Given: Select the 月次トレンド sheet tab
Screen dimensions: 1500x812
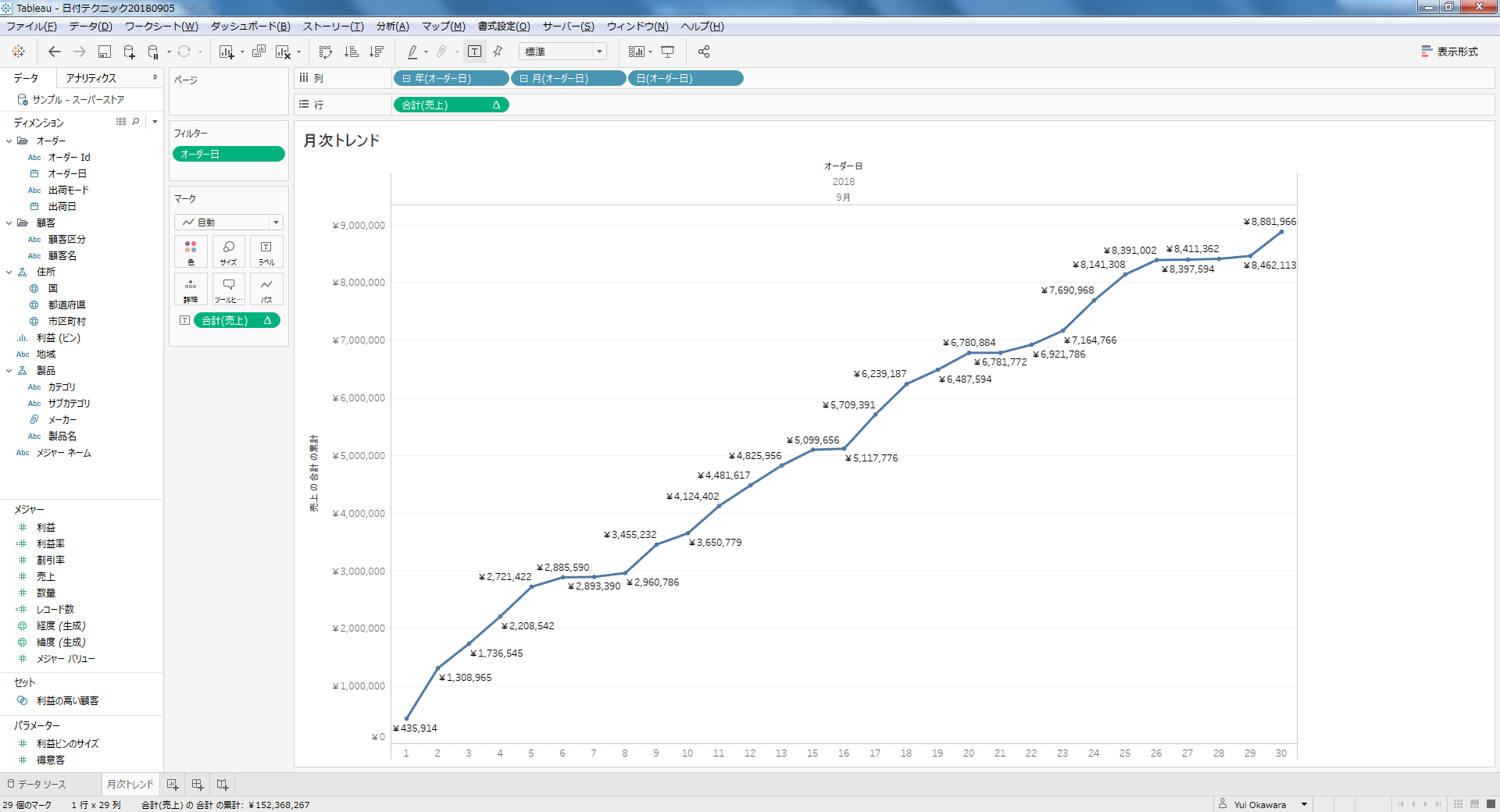Looking at the screenshot, I should pyautogui.click(x=130, y=784).
